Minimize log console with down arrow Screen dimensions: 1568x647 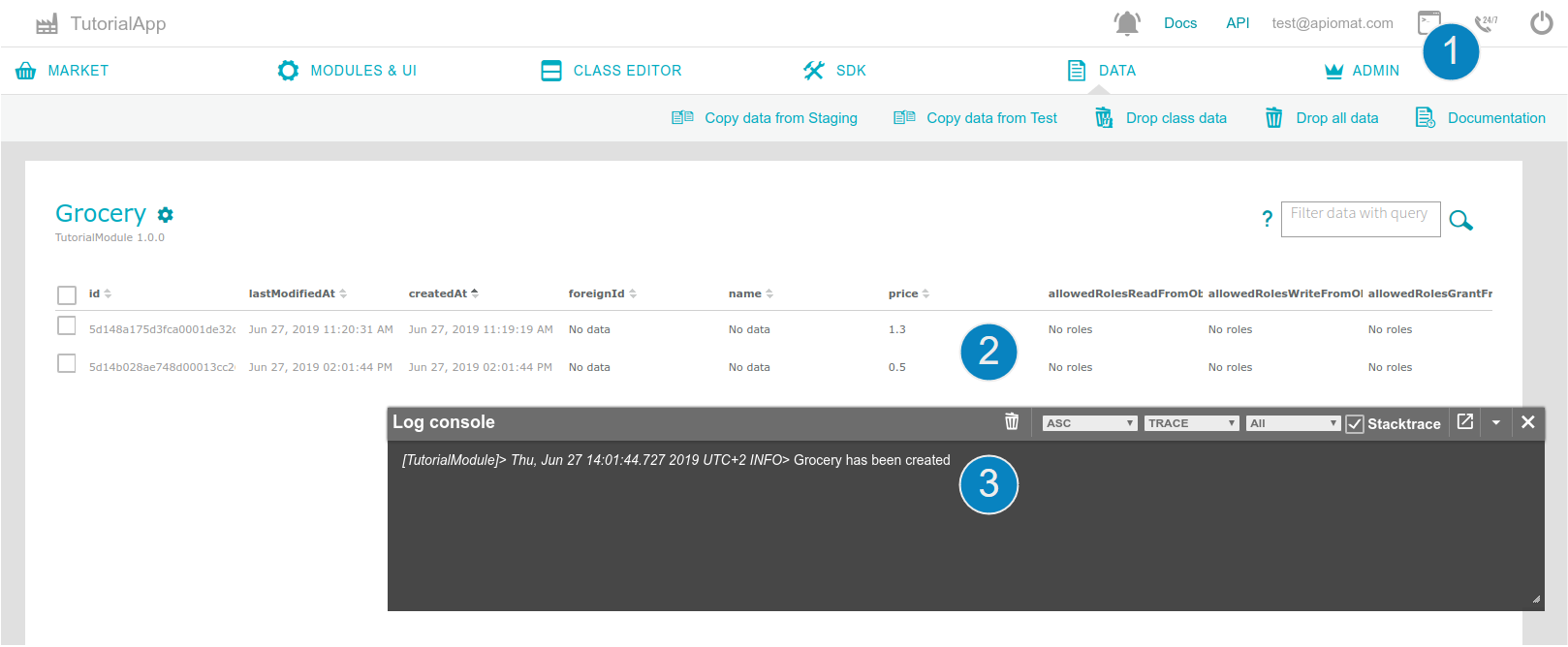click(x=1496, y=422)
